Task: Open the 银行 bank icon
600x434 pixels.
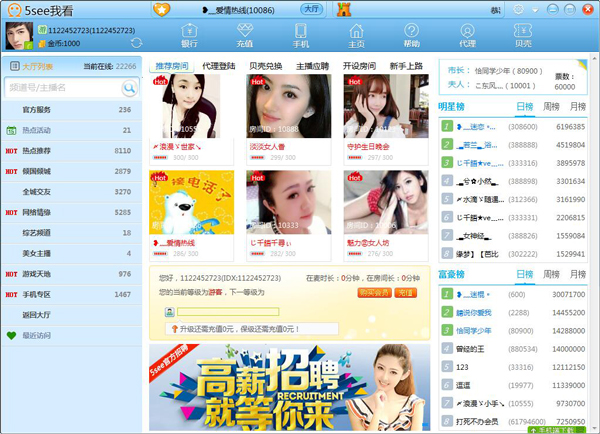Action: [x=189, y=36]
